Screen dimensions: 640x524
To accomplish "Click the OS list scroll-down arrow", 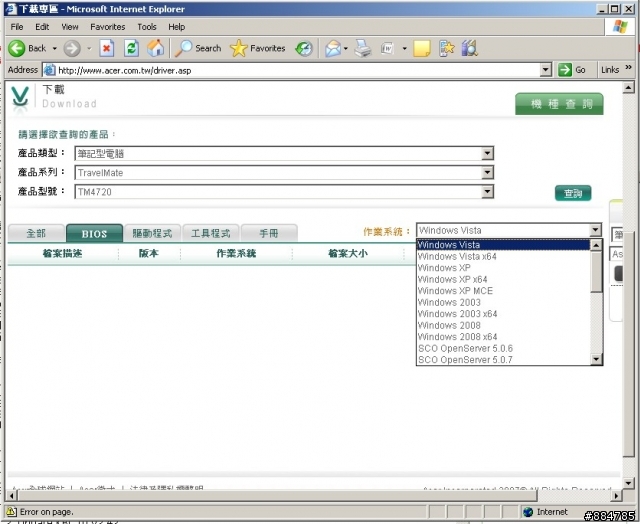I will pyautogui.click(x=596, y=359).
